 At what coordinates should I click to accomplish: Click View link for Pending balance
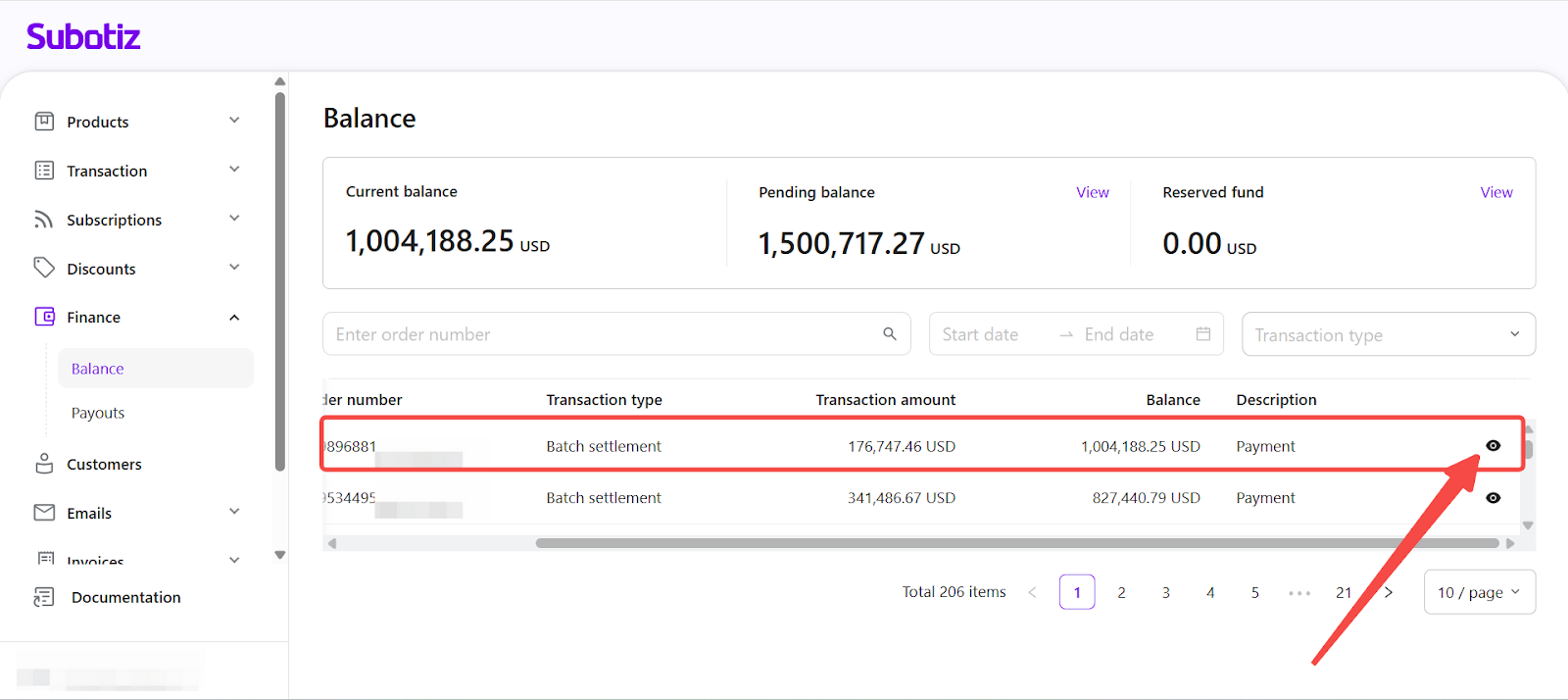[x=1092, y=192]
